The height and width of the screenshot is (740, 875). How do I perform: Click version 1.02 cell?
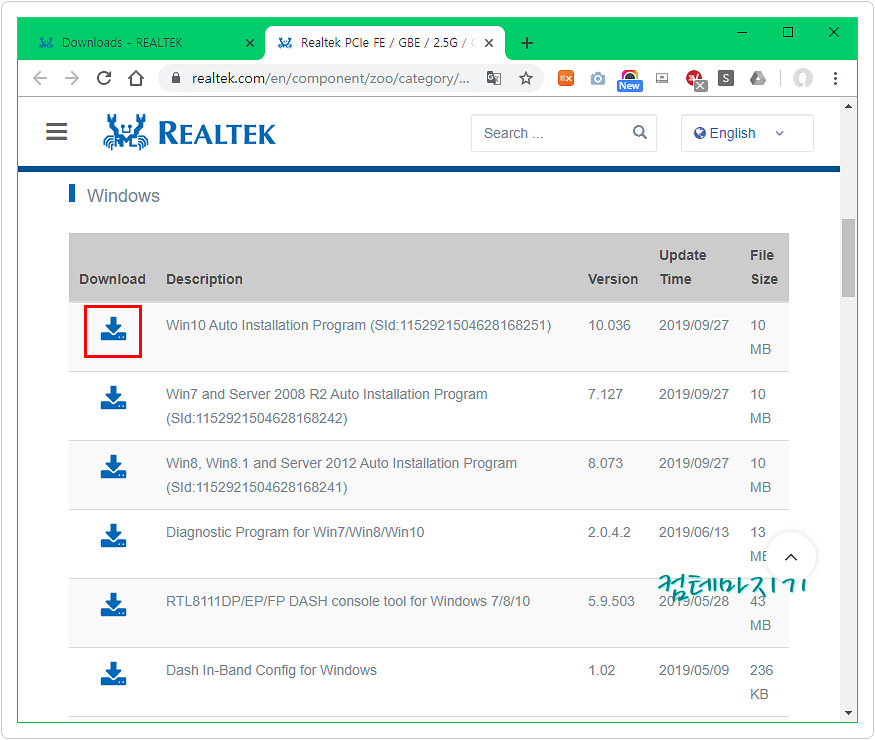(602, 670)
